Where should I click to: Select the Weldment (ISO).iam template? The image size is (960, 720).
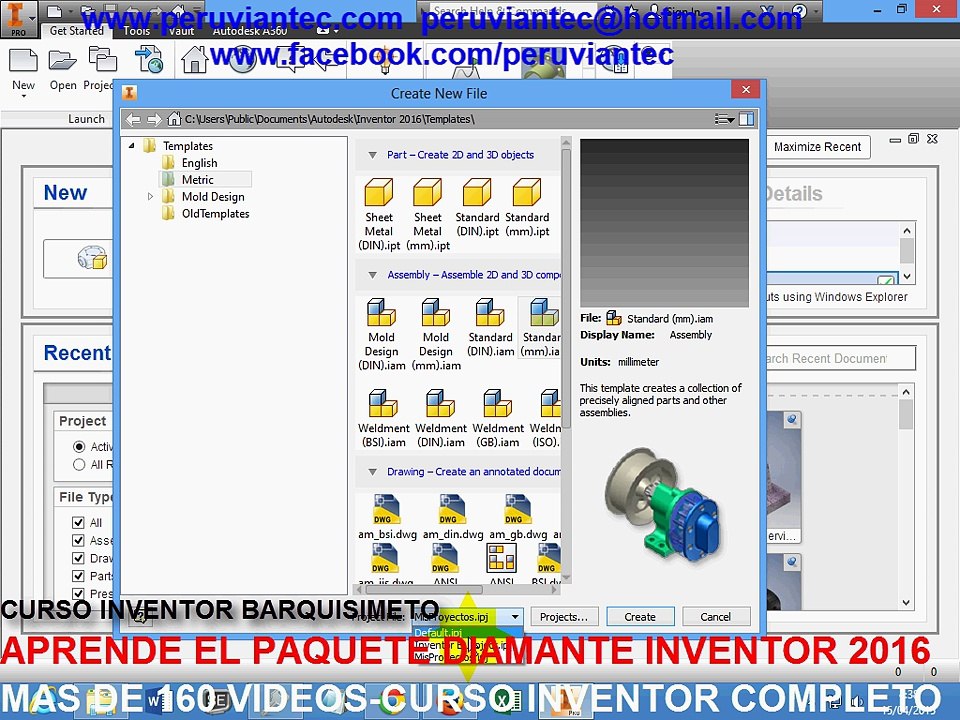[546, 419]
